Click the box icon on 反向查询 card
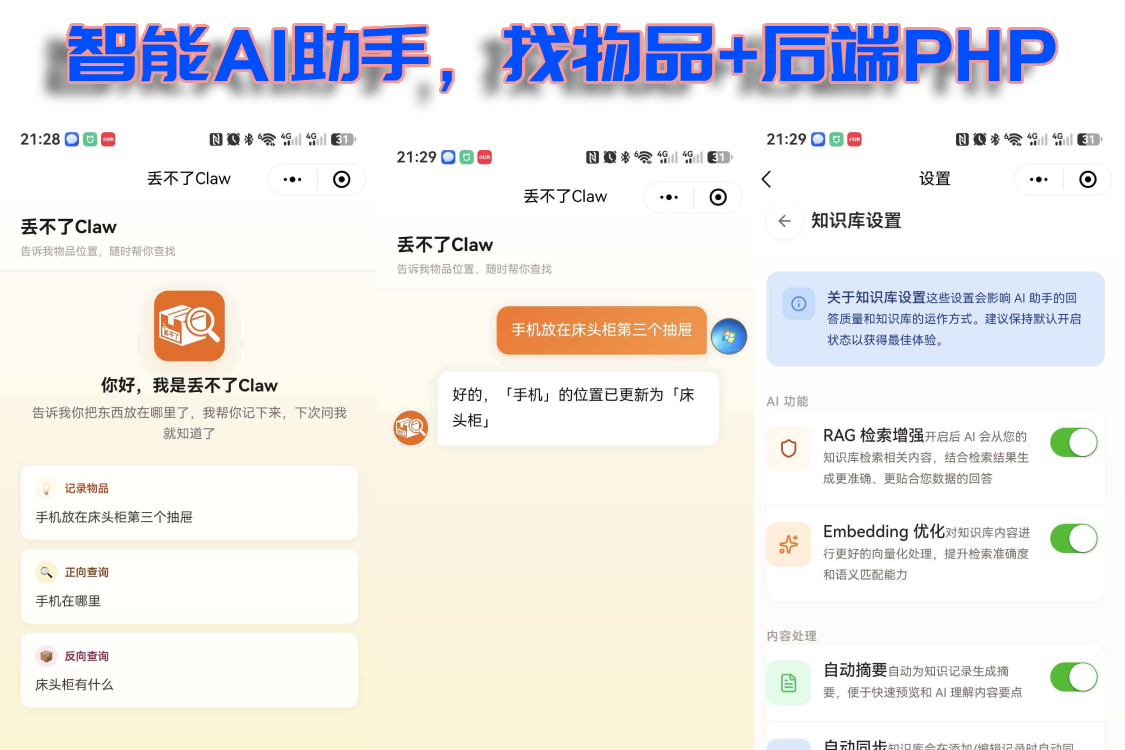Viewport: 1125px width, 750px height. [46, 656]
